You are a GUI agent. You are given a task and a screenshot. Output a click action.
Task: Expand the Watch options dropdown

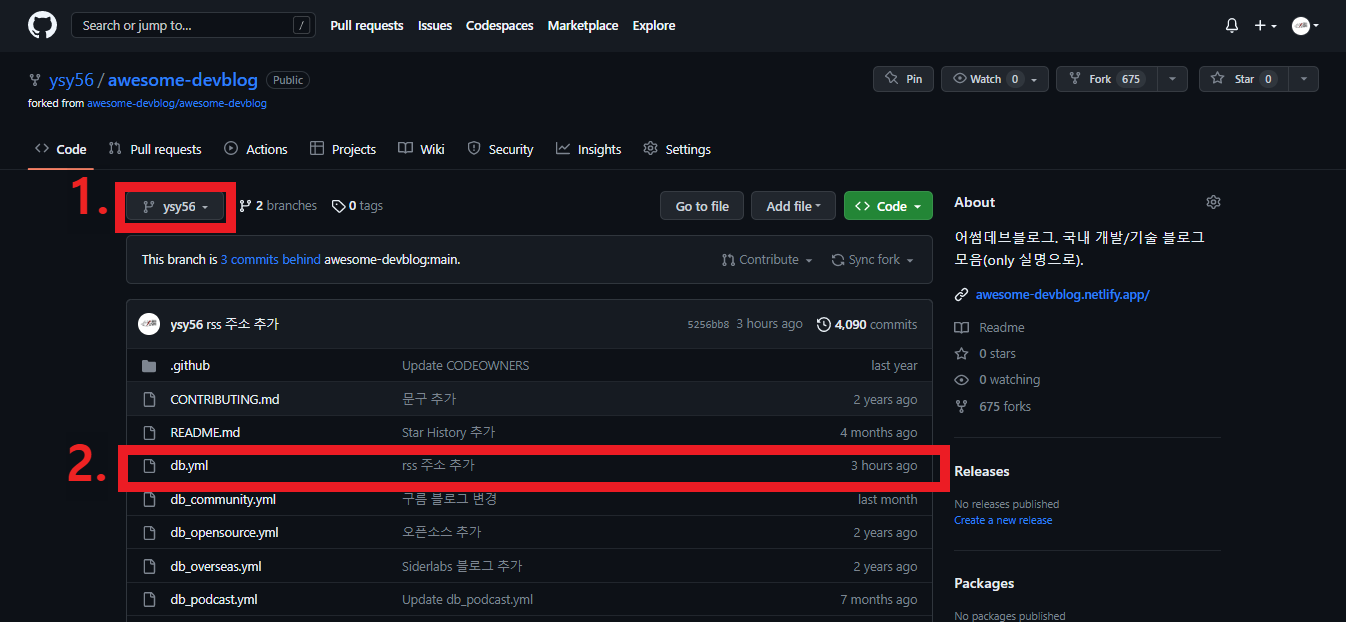pos(1034,79)
